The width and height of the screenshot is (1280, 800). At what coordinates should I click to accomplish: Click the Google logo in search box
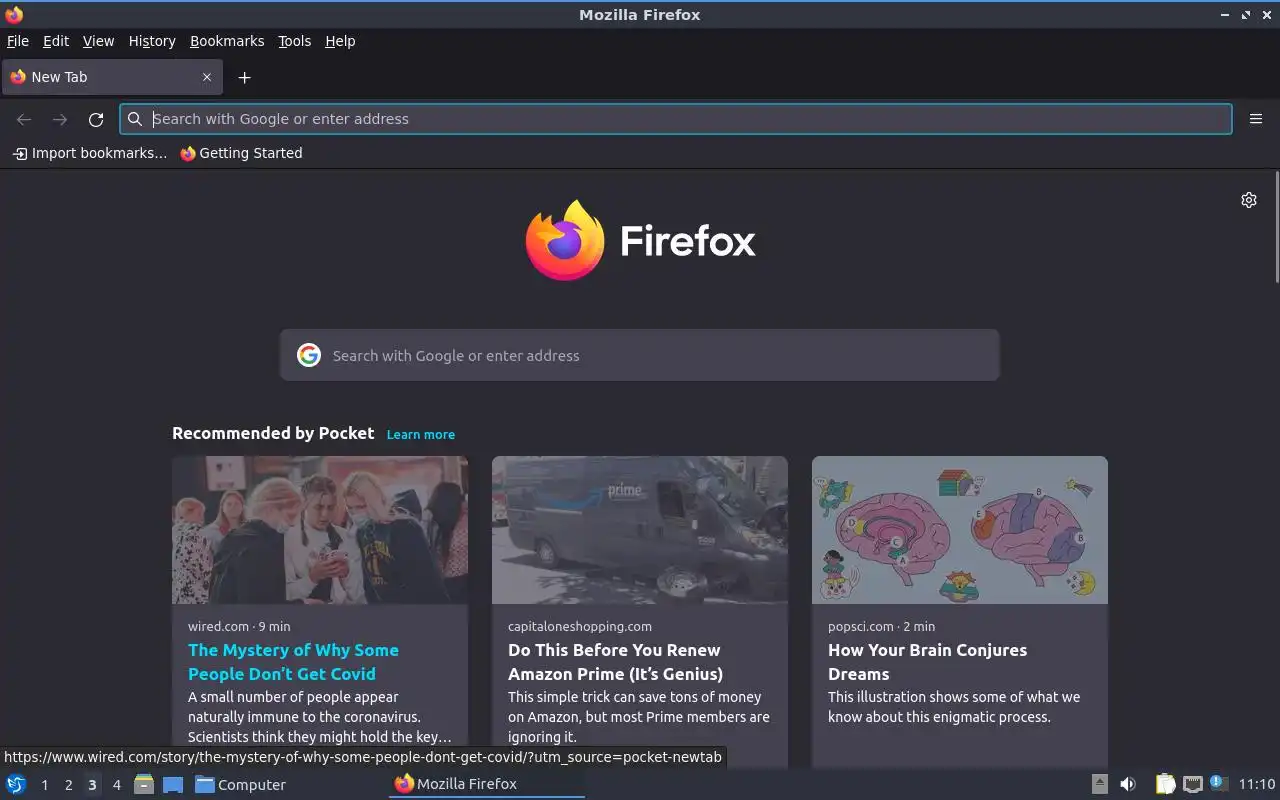coord(309,355)
